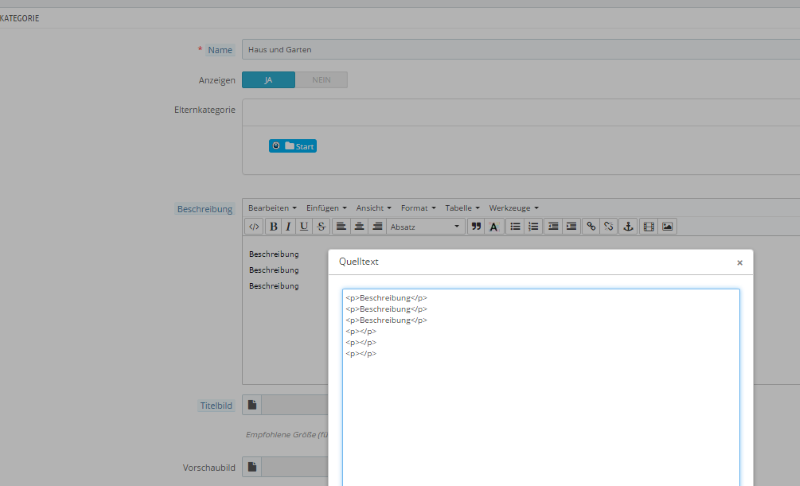Insert video media
This screenshot has height=486, width=800.
point(648,227)
